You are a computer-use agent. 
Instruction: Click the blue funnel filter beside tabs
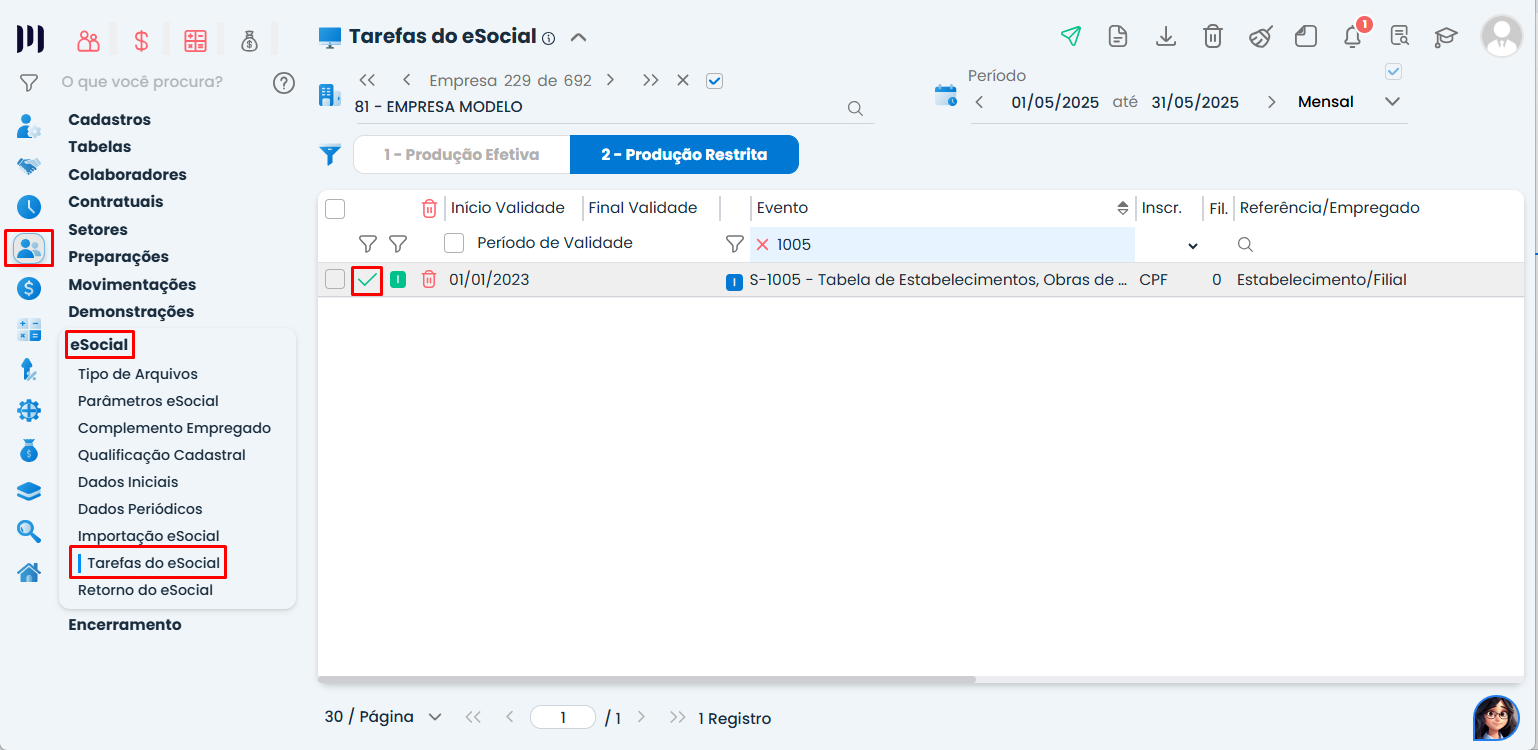coord(330,155)
